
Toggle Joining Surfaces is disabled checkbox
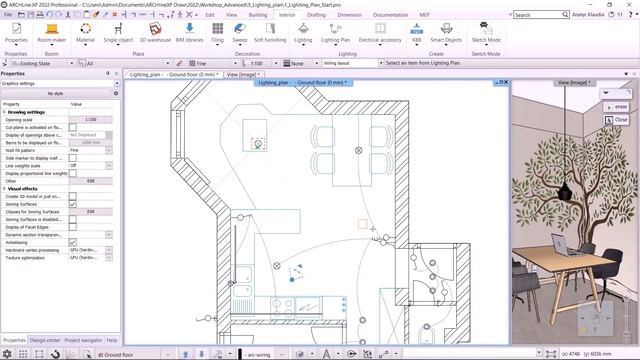[73, 220]
